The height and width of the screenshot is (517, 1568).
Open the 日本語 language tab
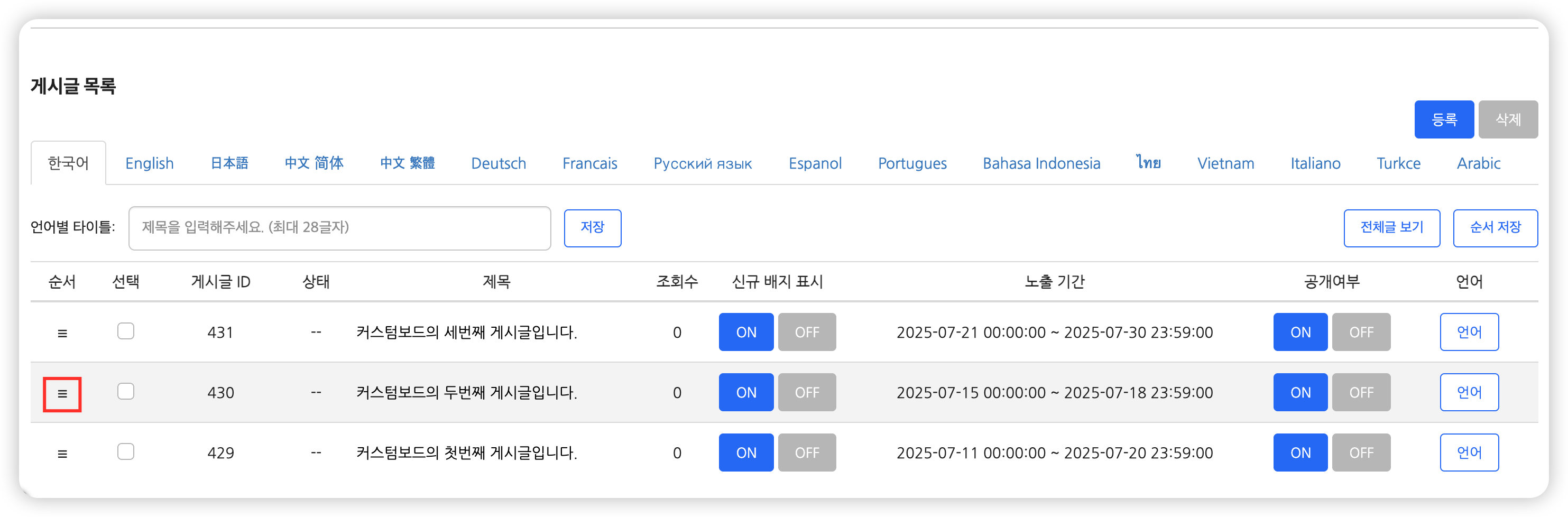pyautogui.click(x=229, y=163)
